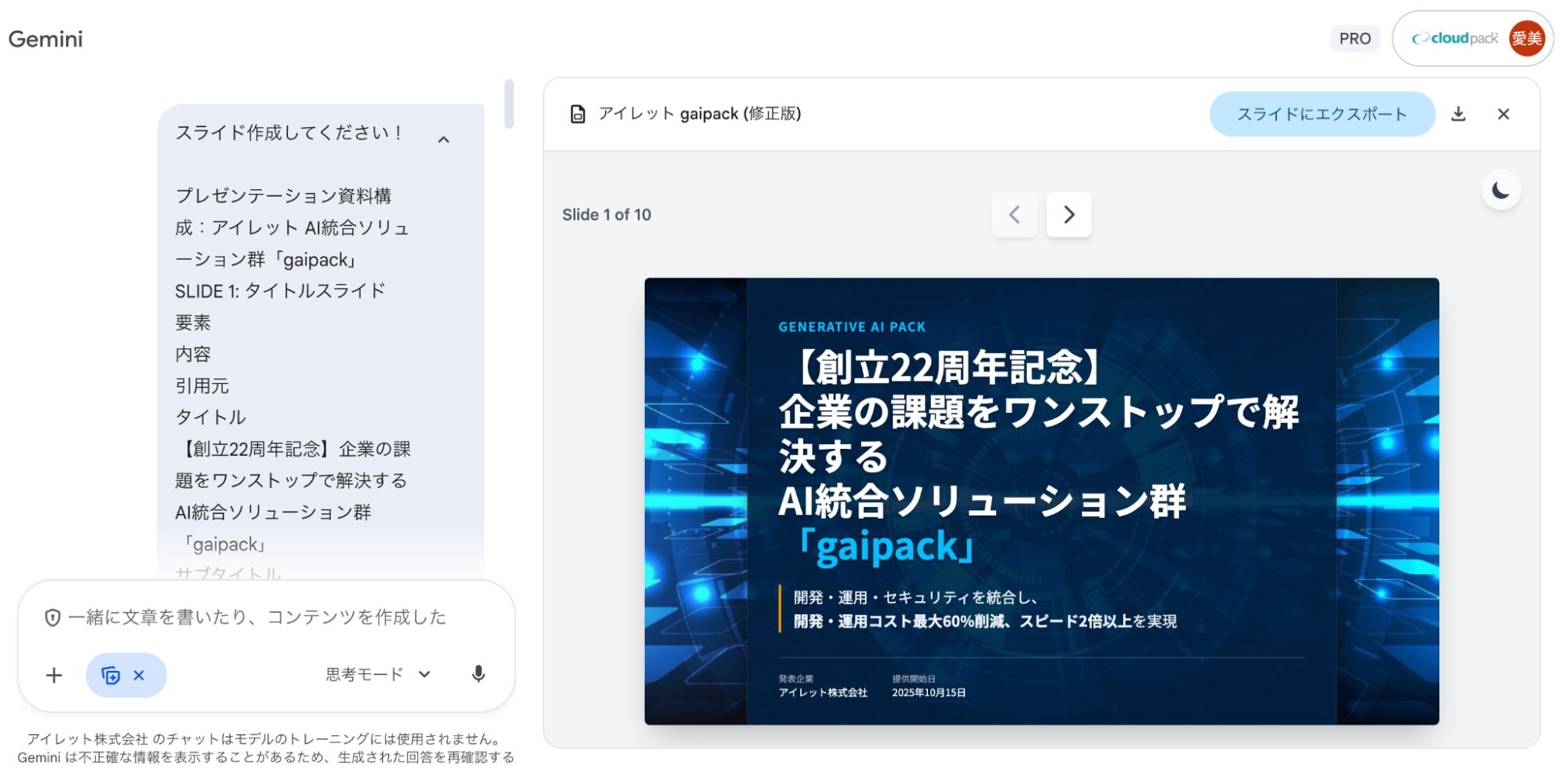Click the microphone icon

pyautogui.click(x=478, y=674)
